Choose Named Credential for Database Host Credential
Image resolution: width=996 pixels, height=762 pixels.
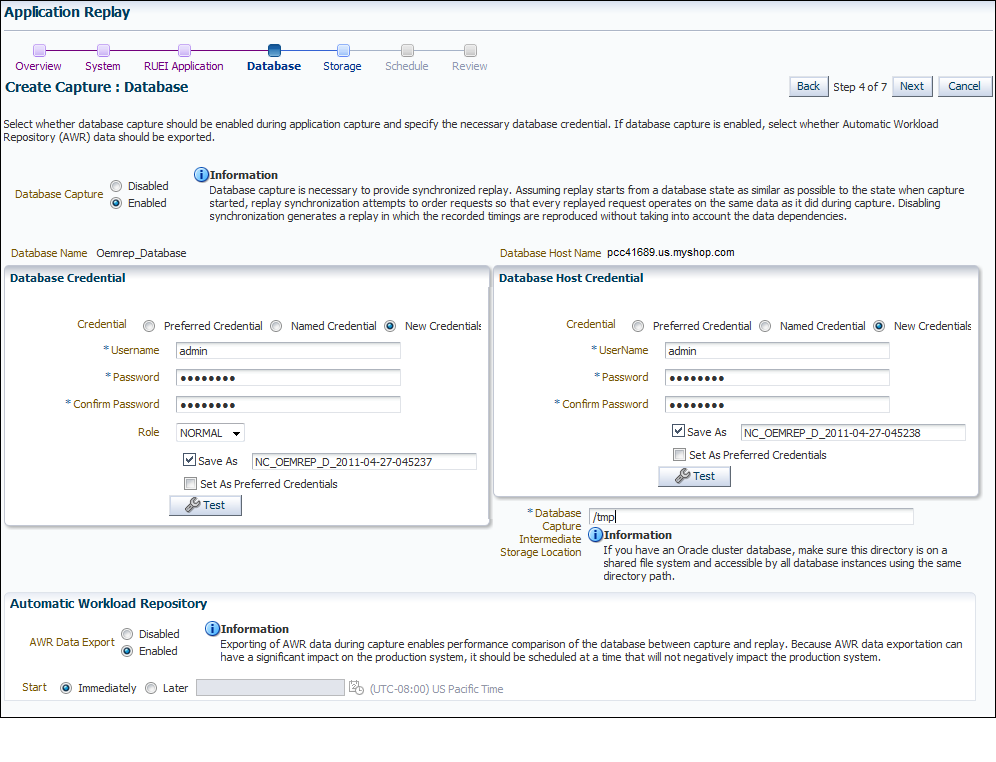click(765, 326)
